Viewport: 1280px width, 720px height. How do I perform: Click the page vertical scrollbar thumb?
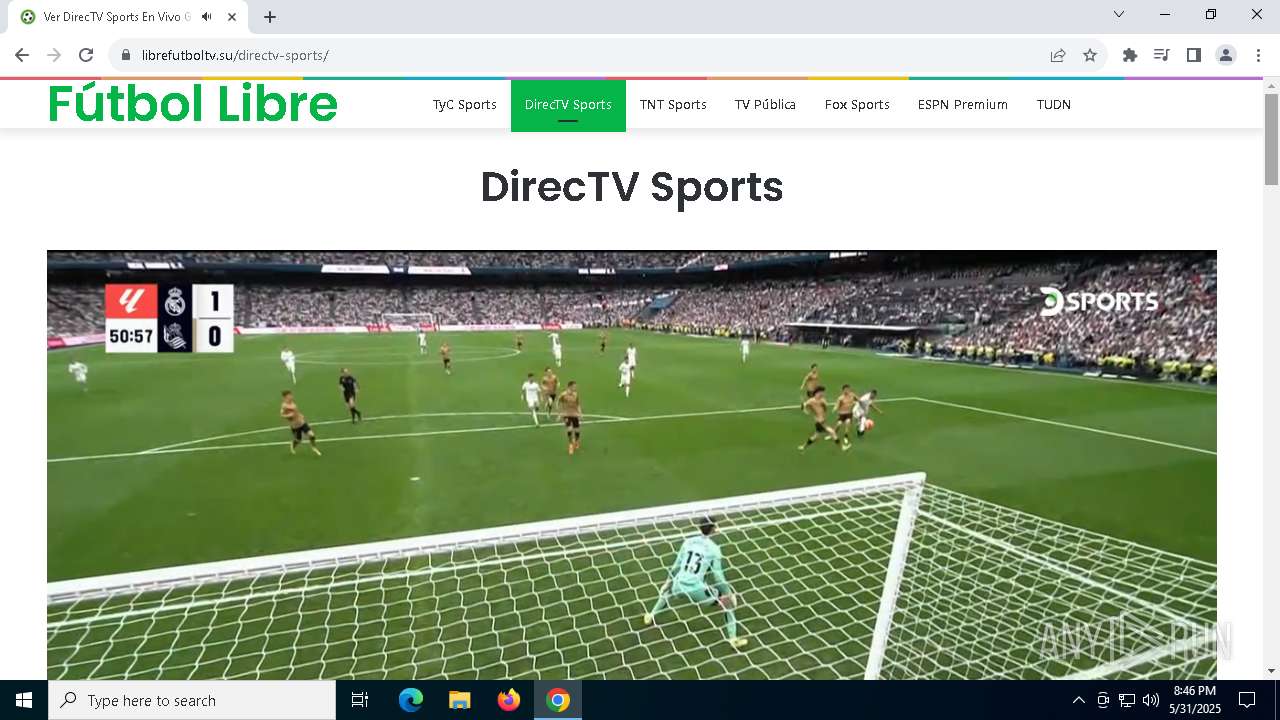tap(1272, 139)
